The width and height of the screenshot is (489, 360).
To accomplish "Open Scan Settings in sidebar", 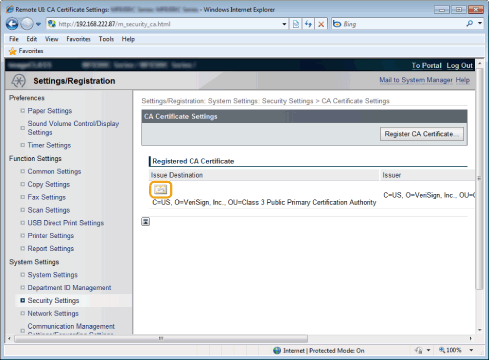I will pos(49,210).
